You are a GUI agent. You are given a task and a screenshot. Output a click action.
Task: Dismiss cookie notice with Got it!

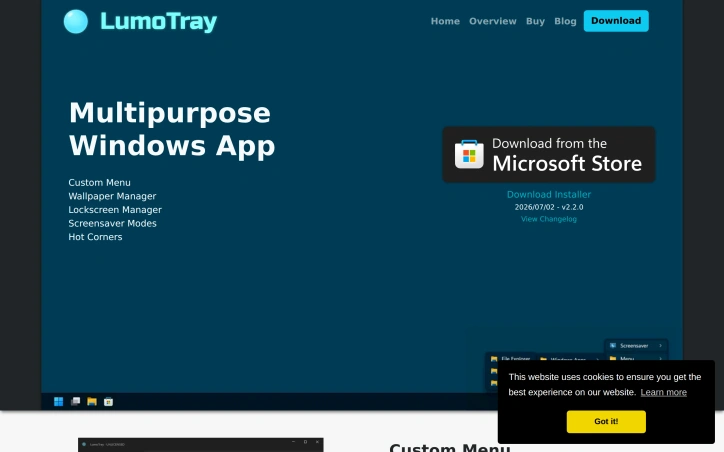click(x=606, y=421)
